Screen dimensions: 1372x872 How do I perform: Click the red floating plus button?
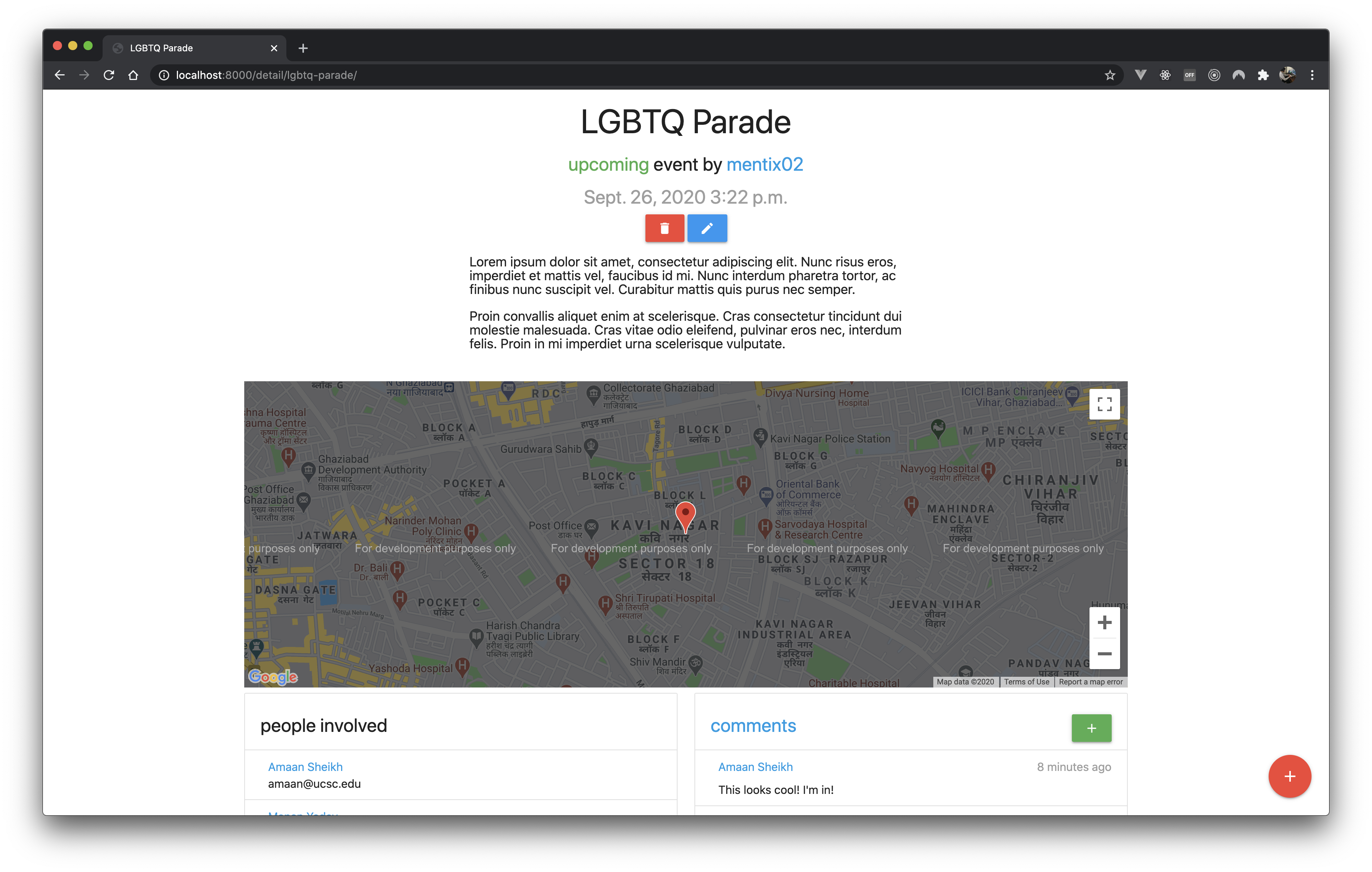(1289, 776)
